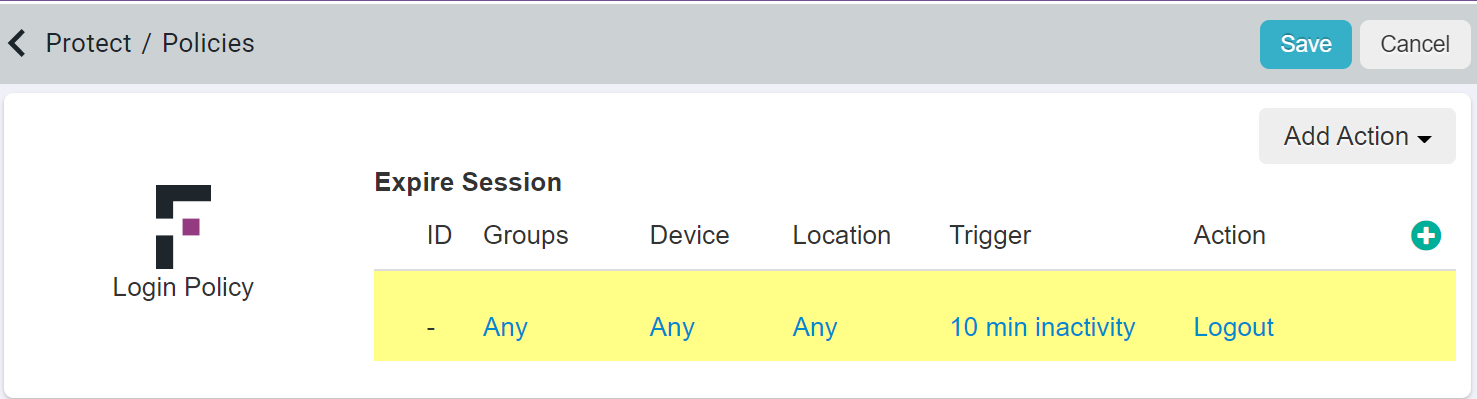Click the Expire Session heading

pos(468,182)
